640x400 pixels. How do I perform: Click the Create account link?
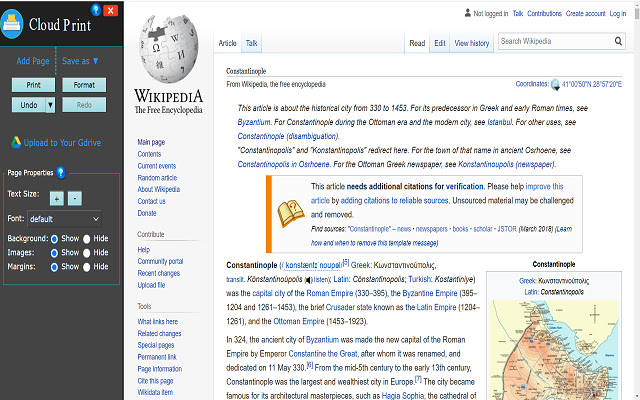pyautogui.click(x=585, y=13)
